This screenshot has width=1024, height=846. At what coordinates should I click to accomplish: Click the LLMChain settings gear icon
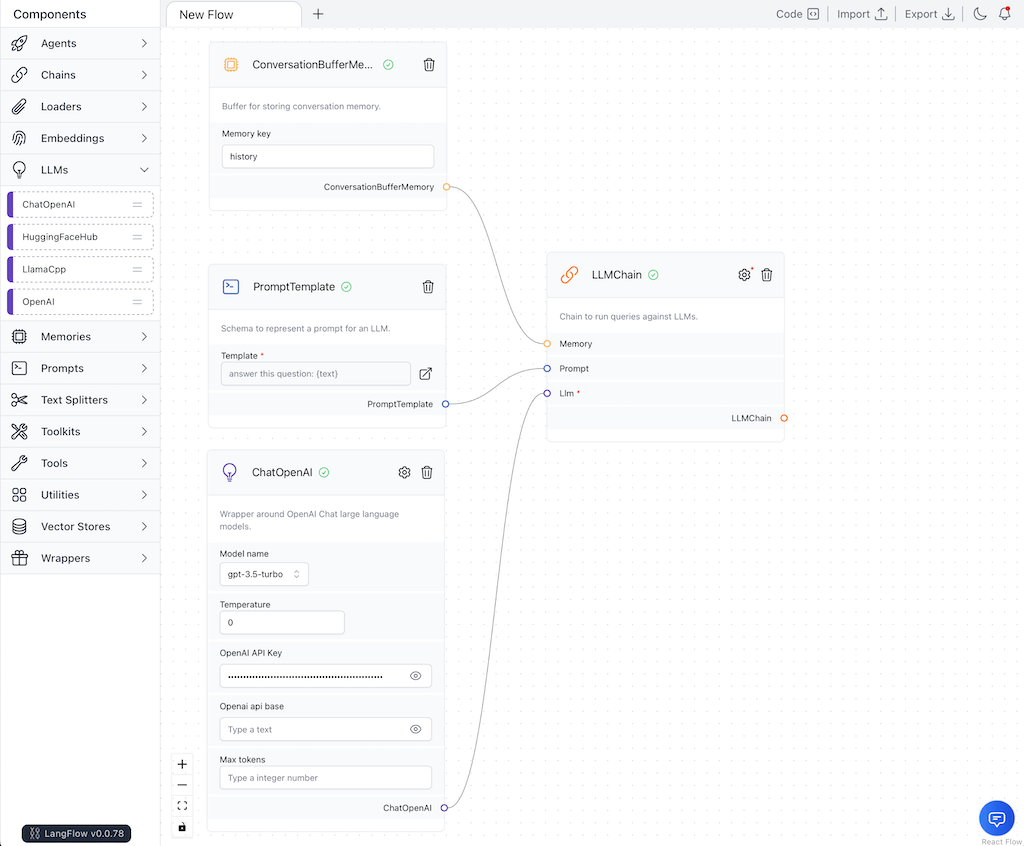(744, 275)
